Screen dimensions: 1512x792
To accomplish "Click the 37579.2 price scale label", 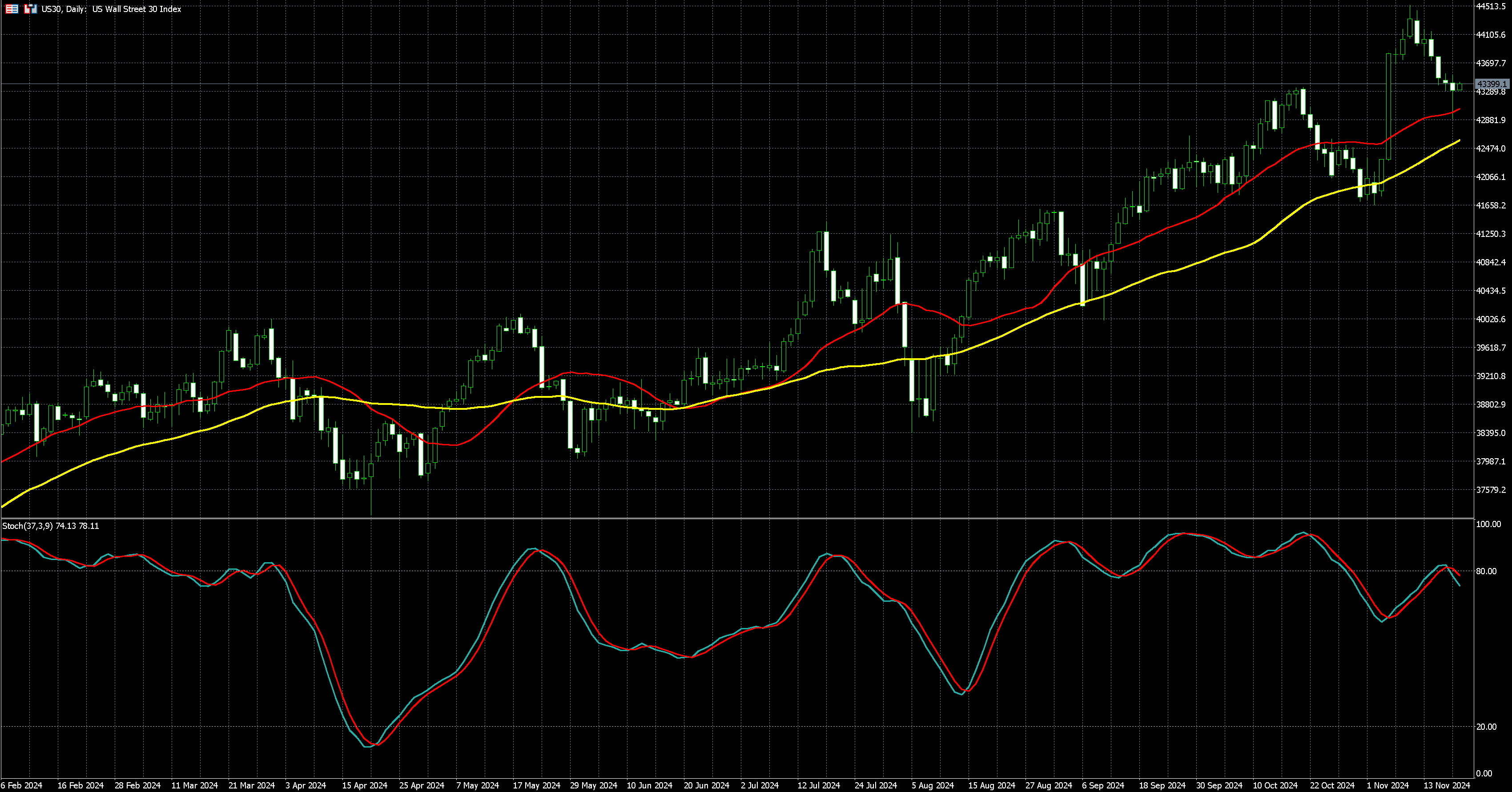I will pyautogui.click(x=1491, y=490).
